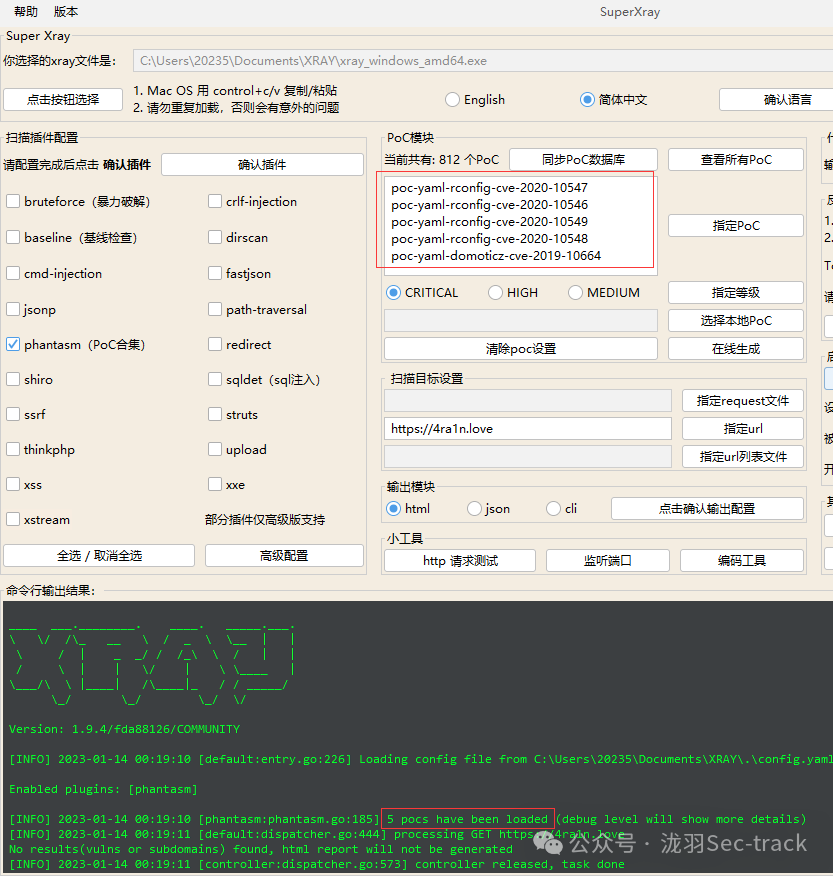Enable the upload checkbox
Viewport: 833px width, 876px height.
point(215,449)
